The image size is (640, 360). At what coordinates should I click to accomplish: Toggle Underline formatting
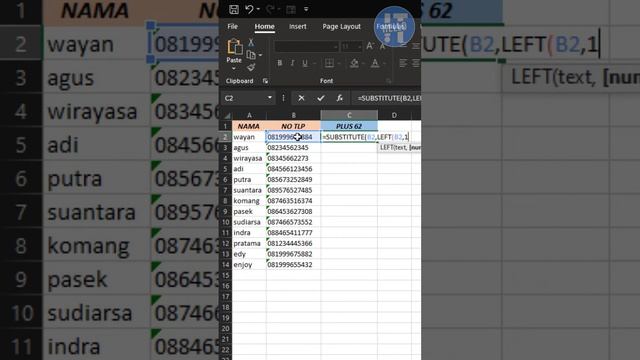304,63
